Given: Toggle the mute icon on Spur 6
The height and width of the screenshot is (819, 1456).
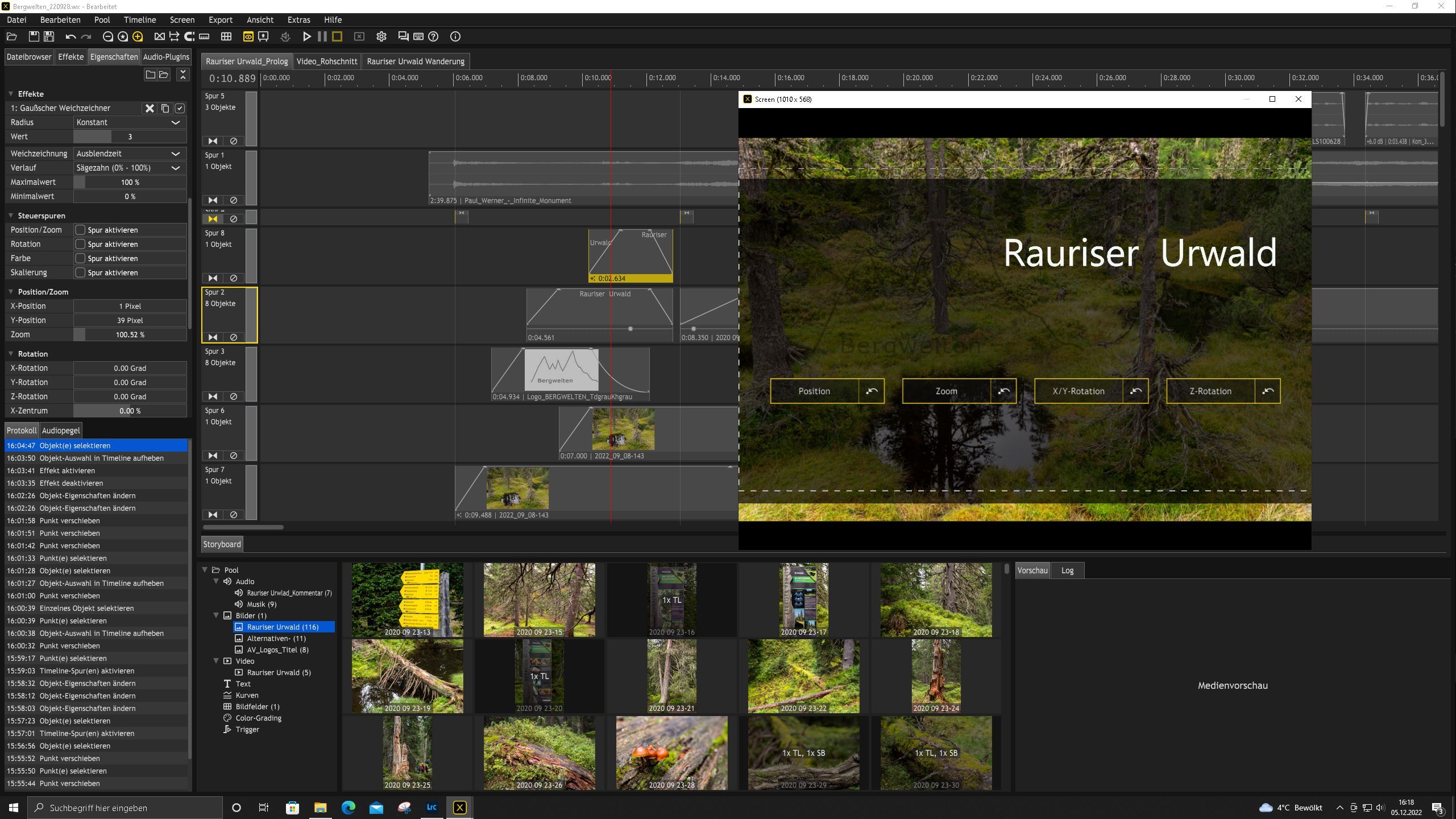Looking at the screenshot, I should [x=233, y=456].
